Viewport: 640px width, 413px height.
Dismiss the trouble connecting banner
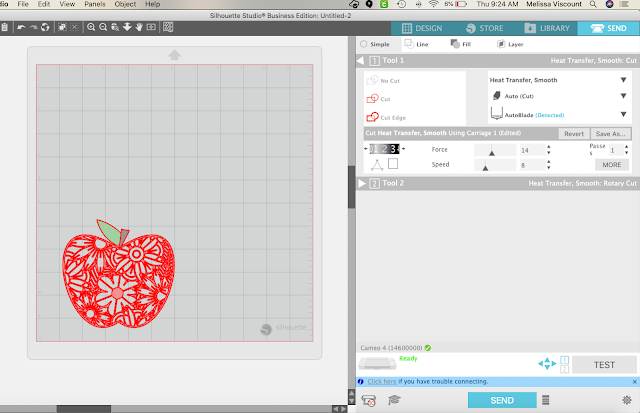(635, 382)
